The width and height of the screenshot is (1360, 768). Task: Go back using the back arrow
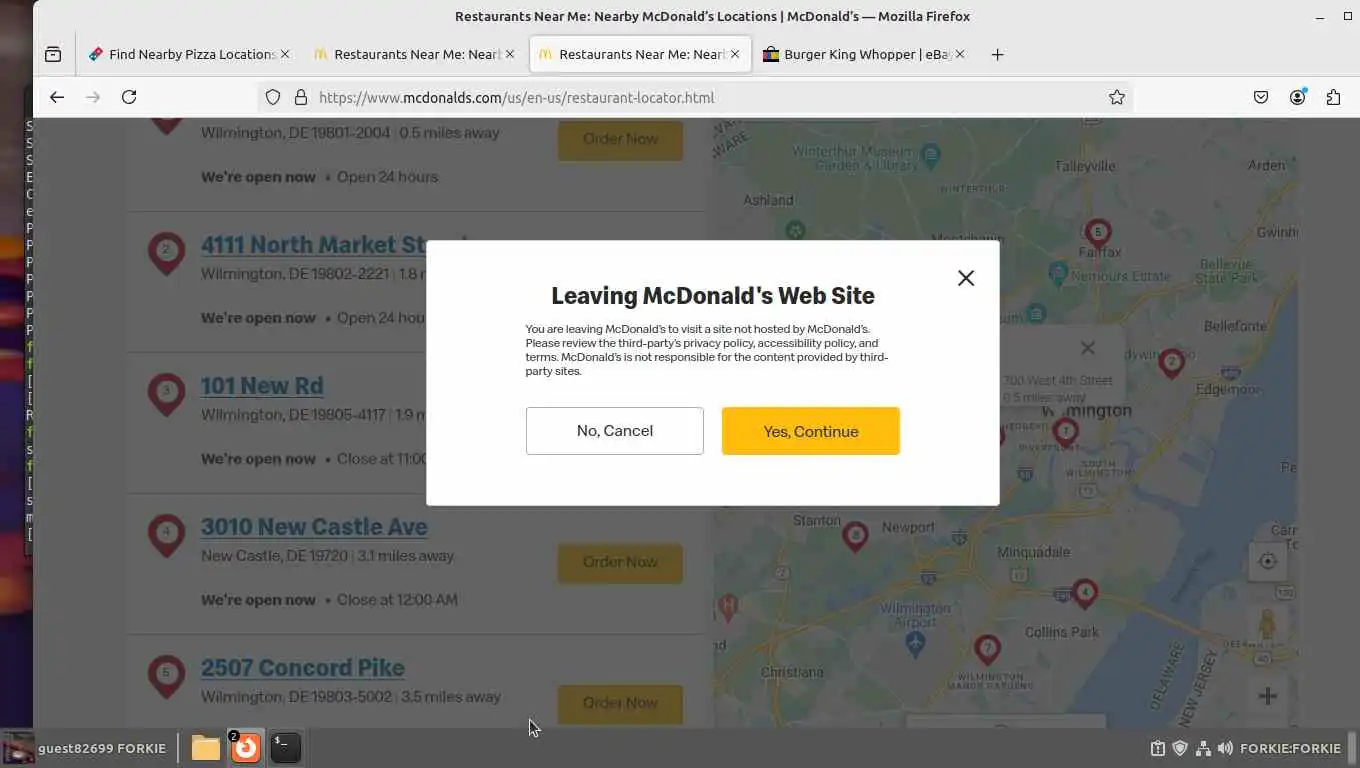point(57,97)
